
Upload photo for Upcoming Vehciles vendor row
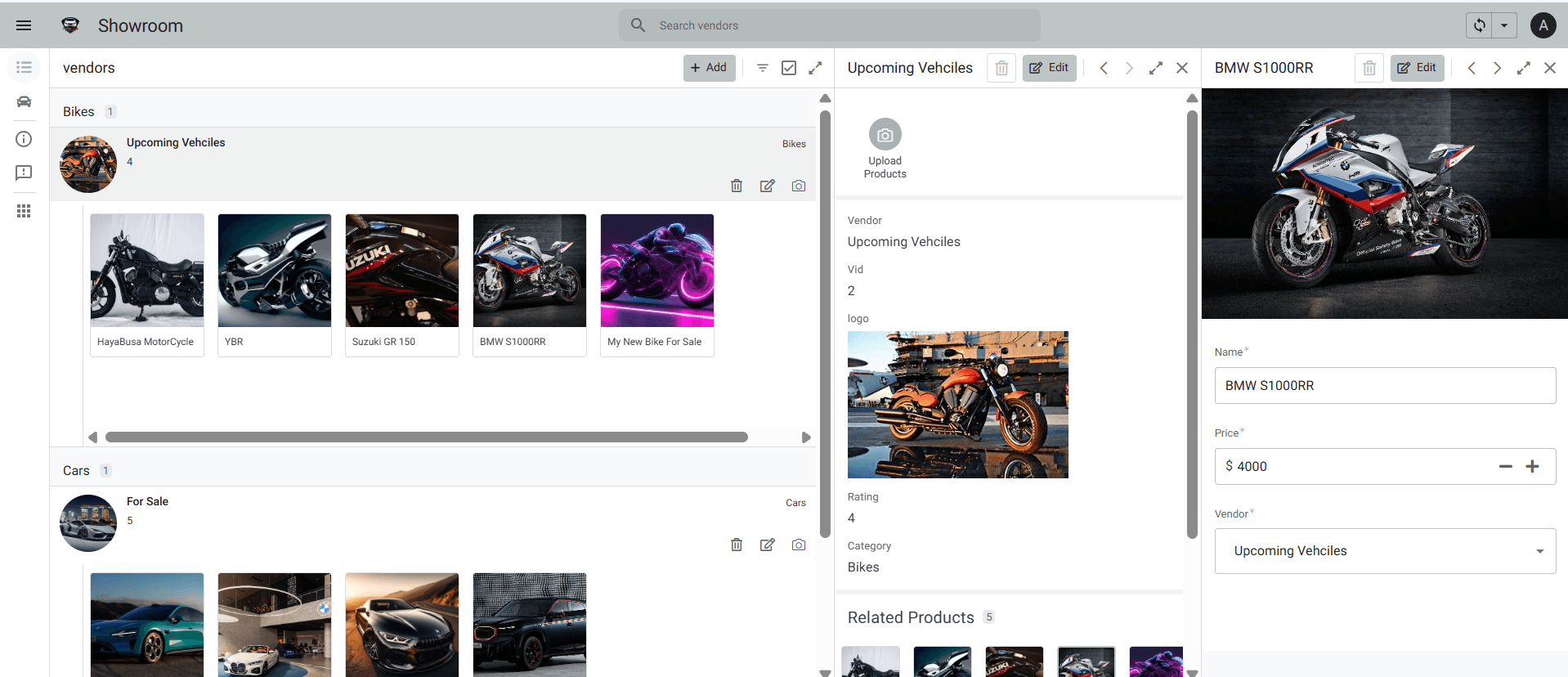[x=799, y=186]
